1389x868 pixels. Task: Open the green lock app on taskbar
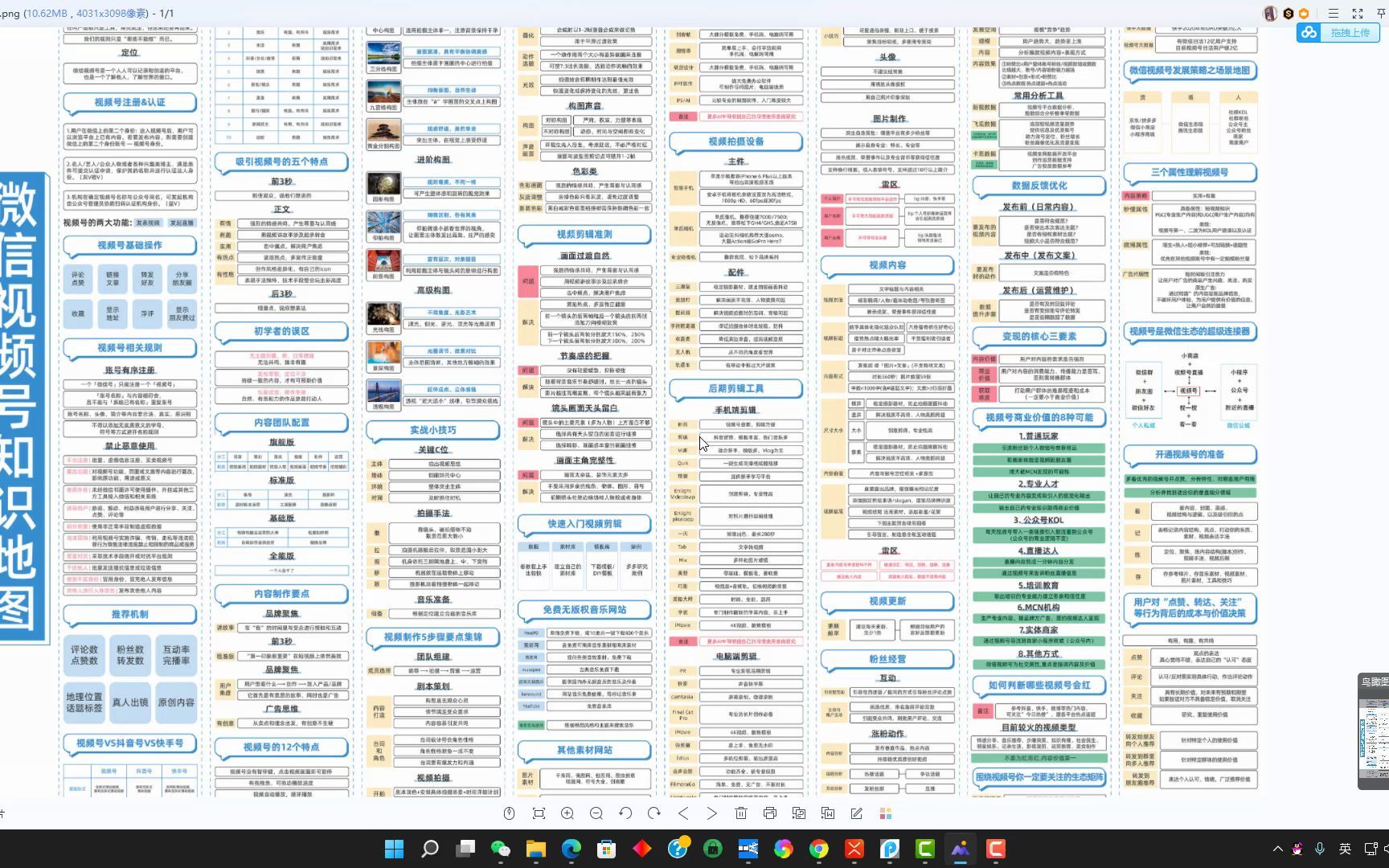point(713,849)
